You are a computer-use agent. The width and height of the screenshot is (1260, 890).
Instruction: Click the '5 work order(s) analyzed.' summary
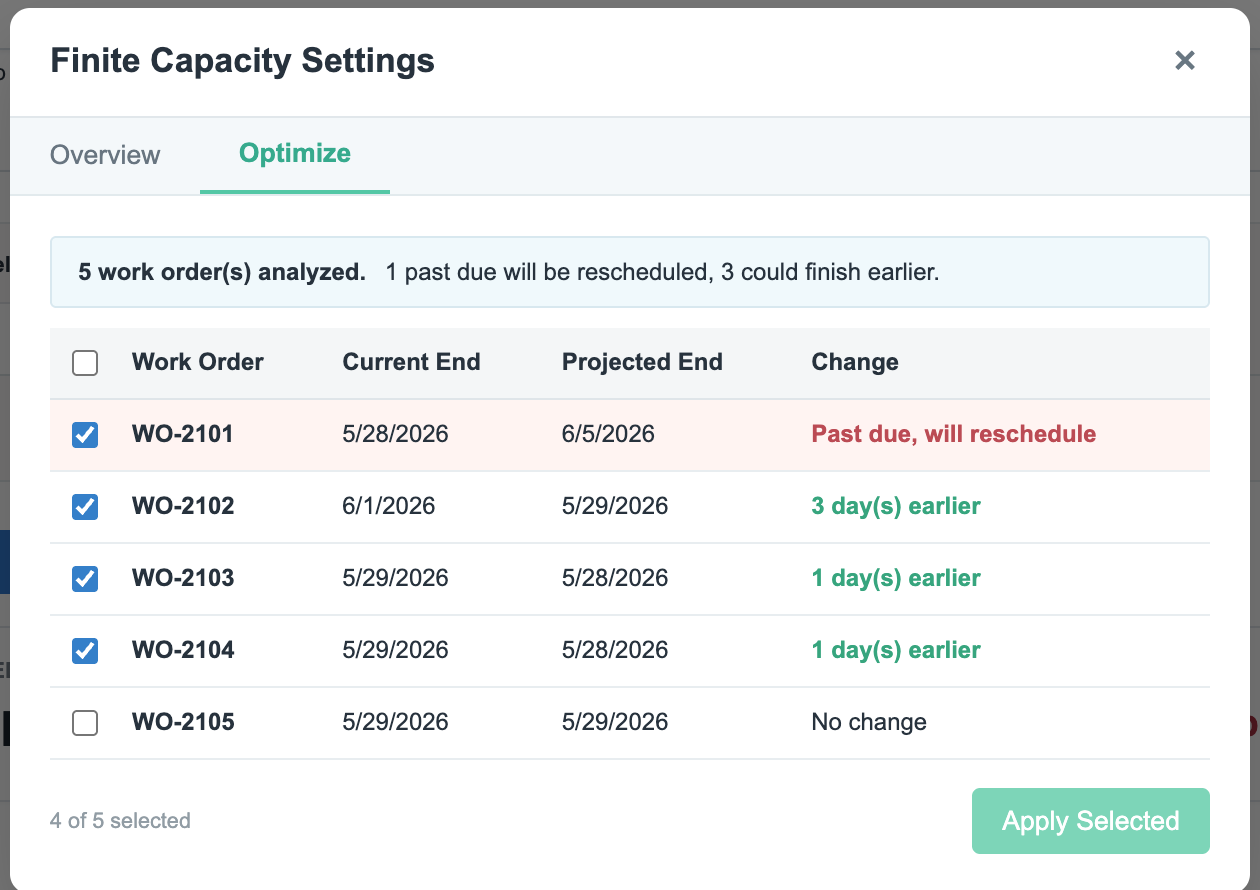[222, 272]
